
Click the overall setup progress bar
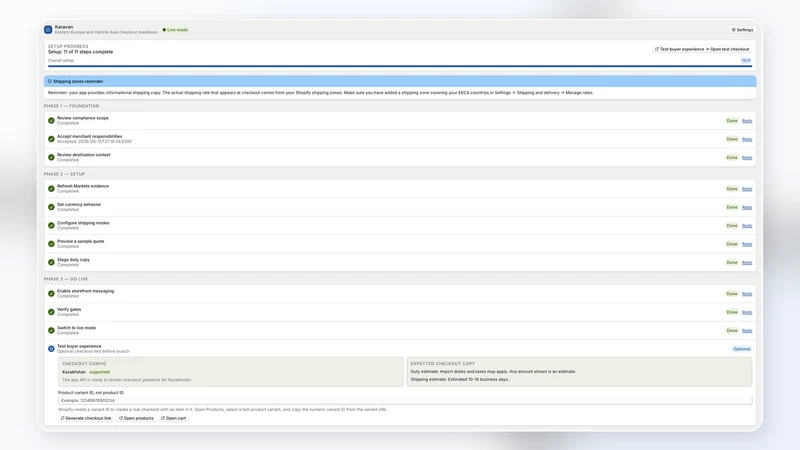[400, 66]
